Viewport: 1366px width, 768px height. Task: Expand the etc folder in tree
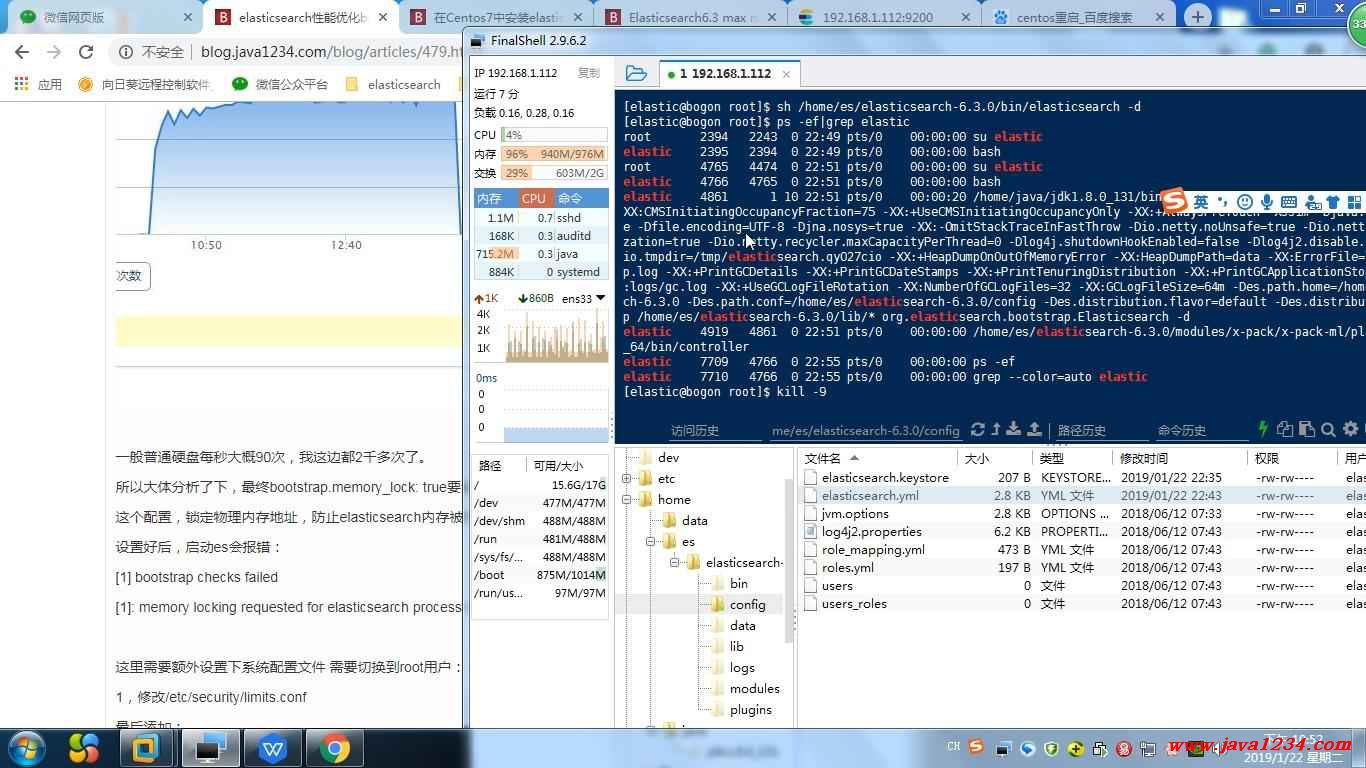tap(626, 479)
